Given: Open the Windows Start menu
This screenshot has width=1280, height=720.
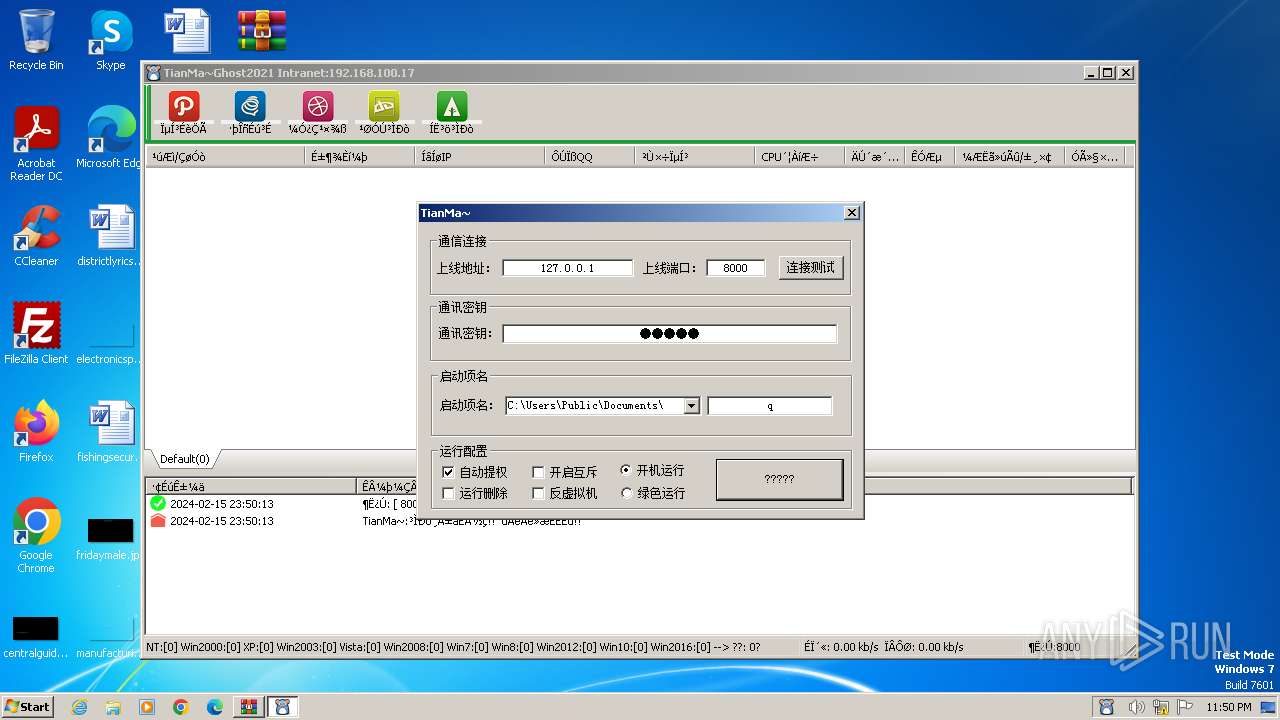Looking at the screenshot, I should pos(28,707).
